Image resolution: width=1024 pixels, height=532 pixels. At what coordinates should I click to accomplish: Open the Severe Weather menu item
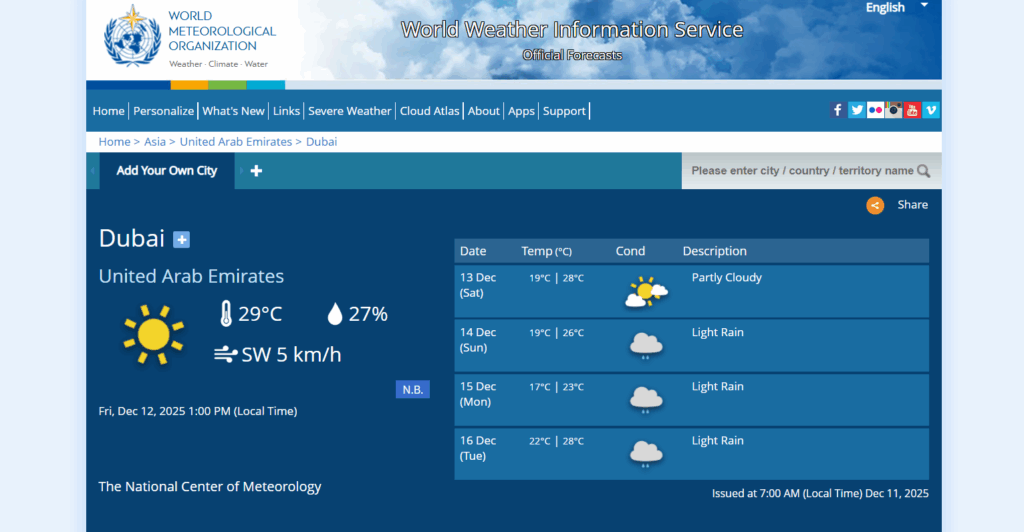(349, 111)
